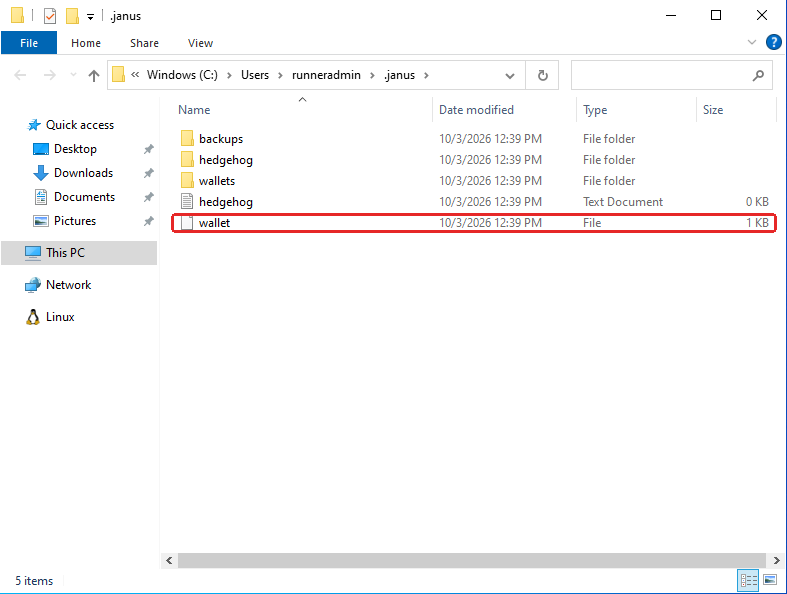Switch to Large icons view layout
This screenshot has width=787, height=594.
[x=770, y=580]
